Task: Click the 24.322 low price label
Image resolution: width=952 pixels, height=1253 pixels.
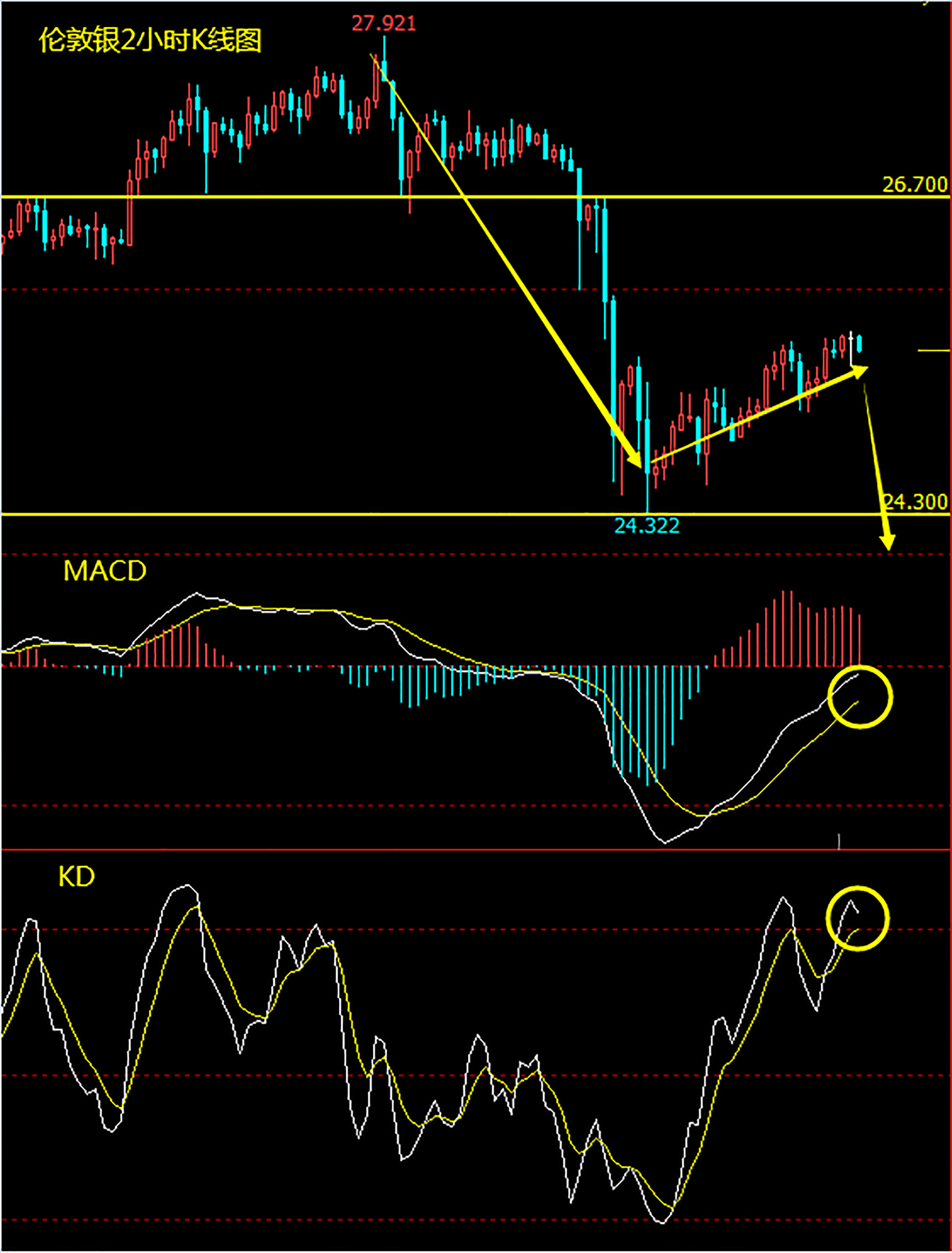Action: pyautogui.click(x=647, y=526)
